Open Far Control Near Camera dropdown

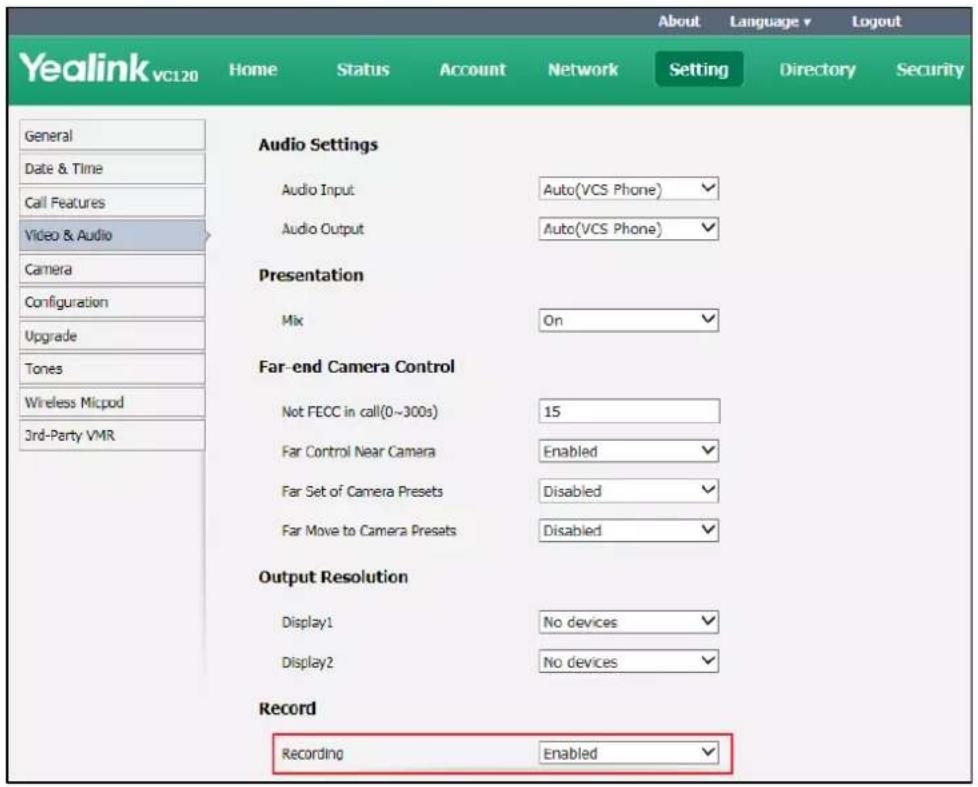629,451
